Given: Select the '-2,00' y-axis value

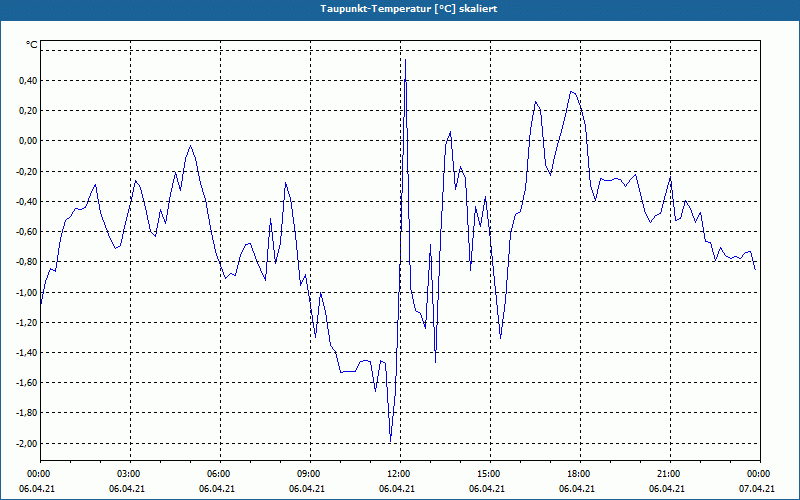Looking at the screenshot, I should 27,443.
